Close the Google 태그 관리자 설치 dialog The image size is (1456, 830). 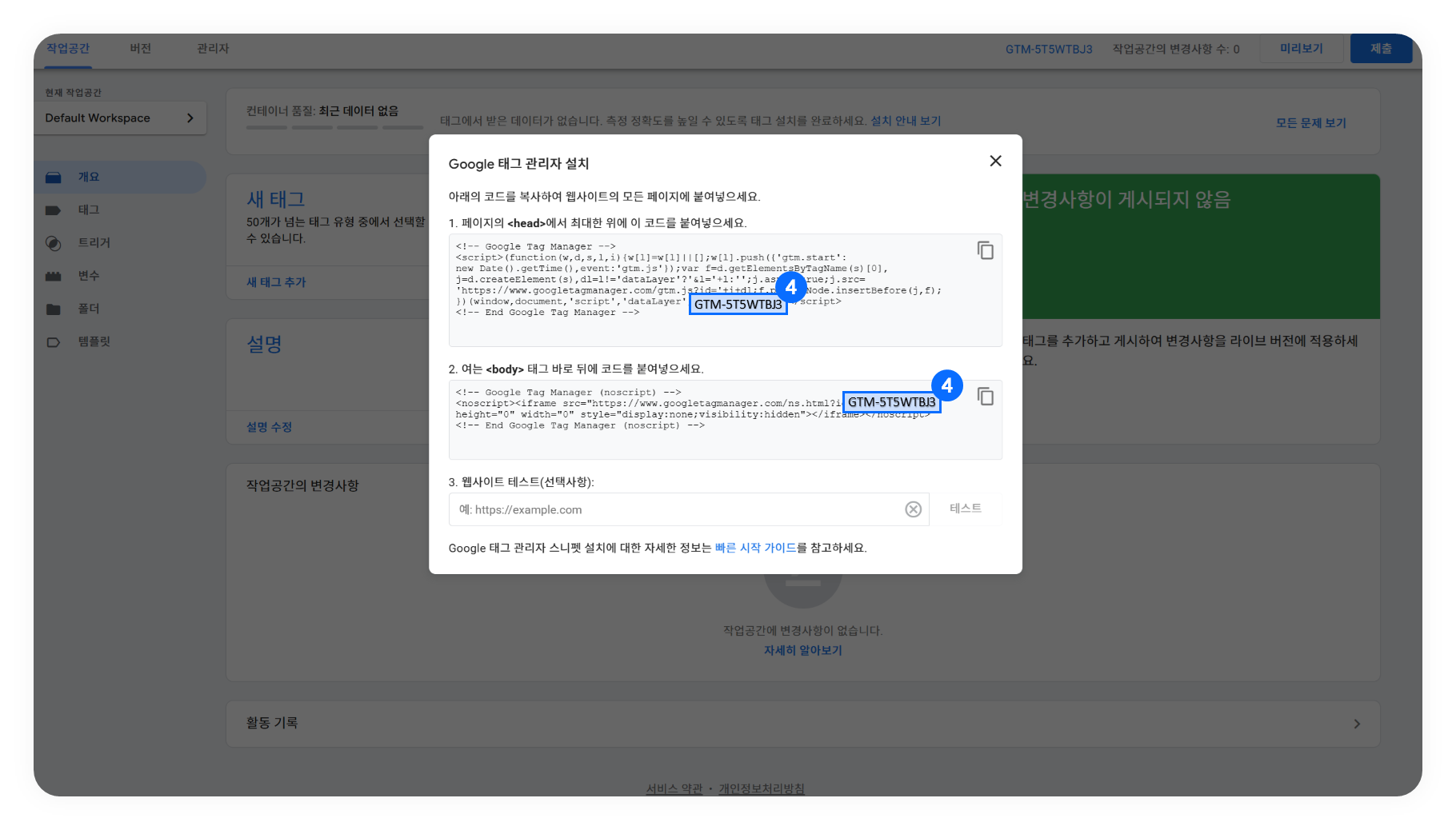[995, 161]
